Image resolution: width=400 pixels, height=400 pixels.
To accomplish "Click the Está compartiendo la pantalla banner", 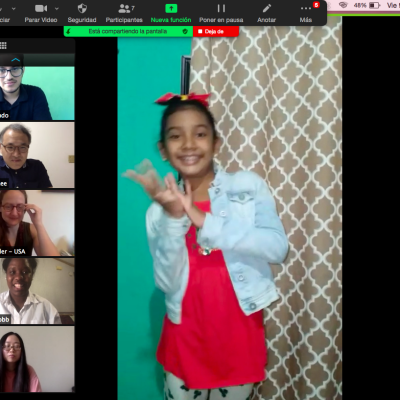I will pos(128,31).
